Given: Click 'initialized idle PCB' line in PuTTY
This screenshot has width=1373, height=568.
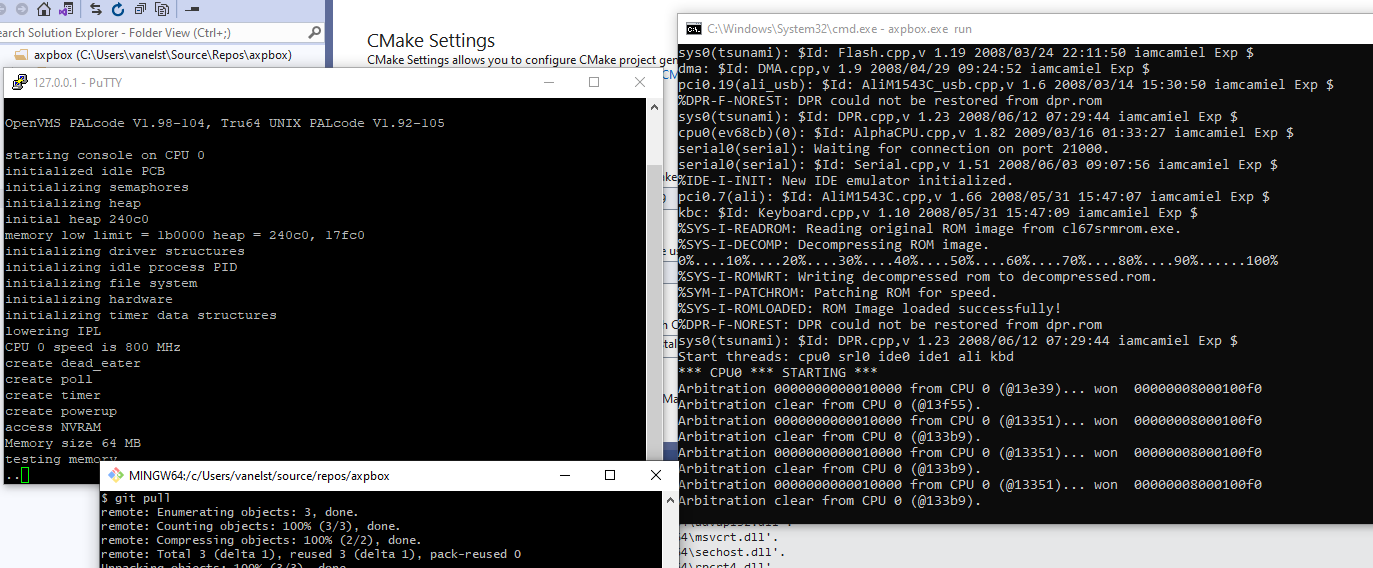Looking at the screenshot, I should click(85, 171).
